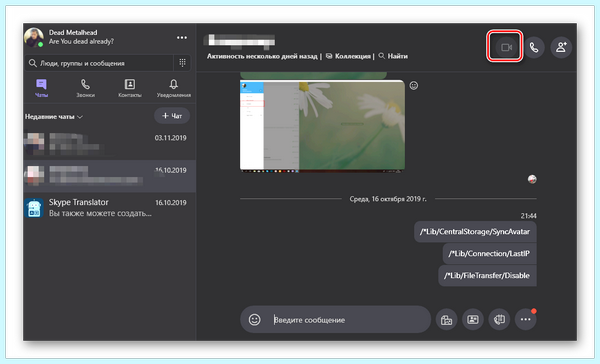Expand the Недавние чаты dropdown

tap(54, 117)
